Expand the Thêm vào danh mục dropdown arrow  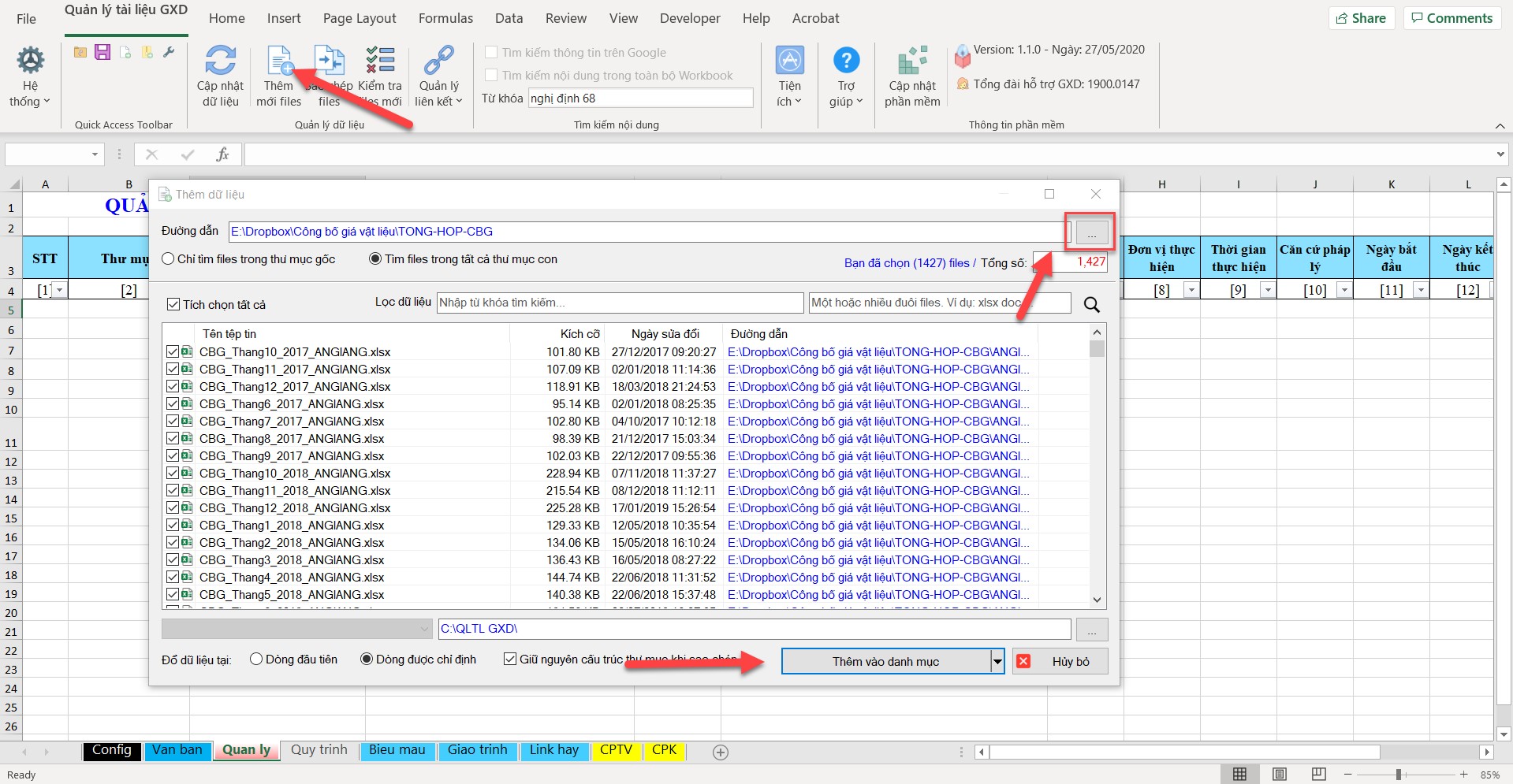click(997, 662)
